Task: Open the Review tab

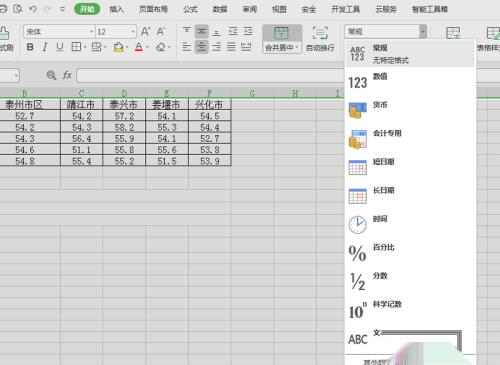Action: (x=250, y=9)
